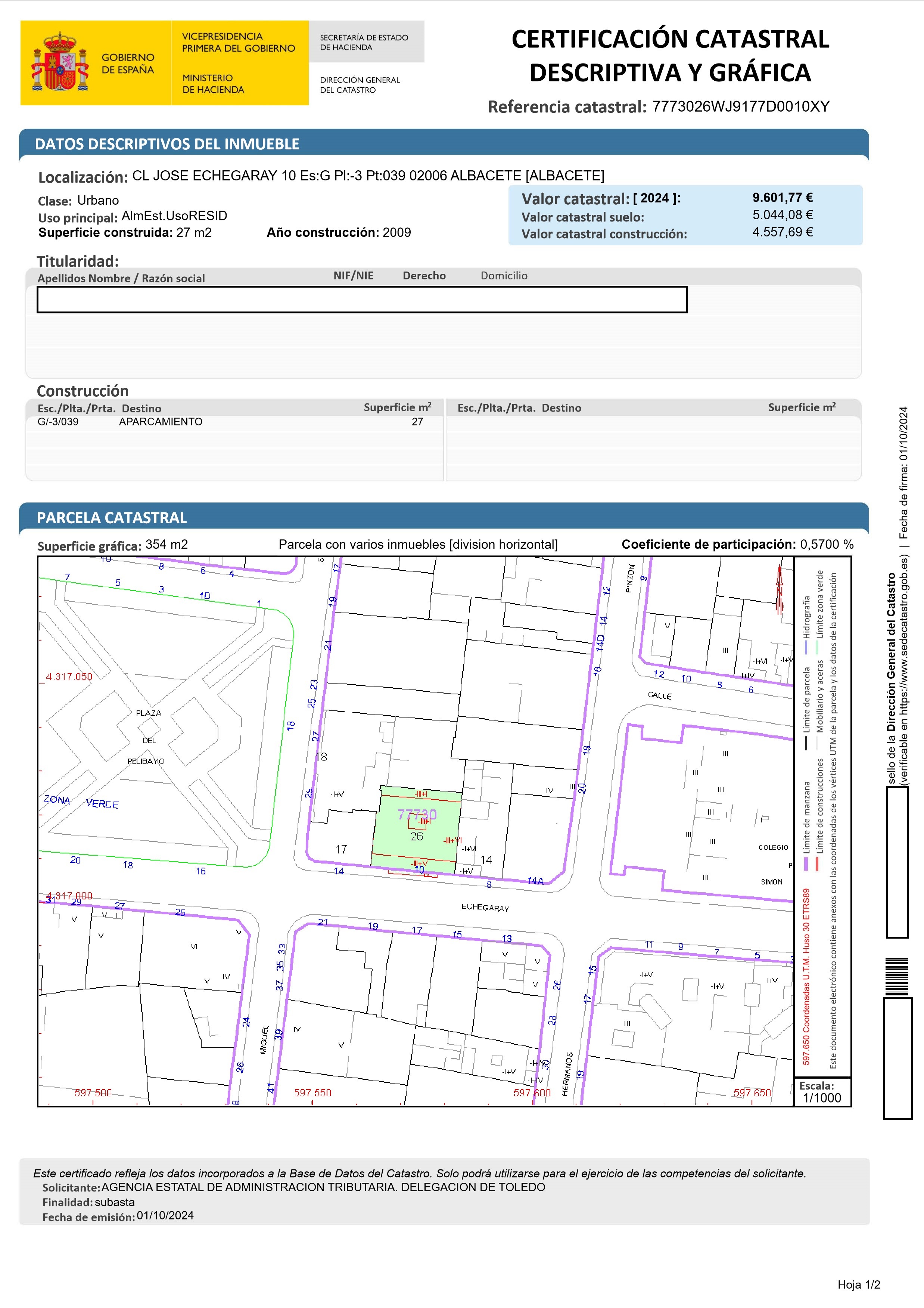Click the barcode on the right margin

point(897,976)
